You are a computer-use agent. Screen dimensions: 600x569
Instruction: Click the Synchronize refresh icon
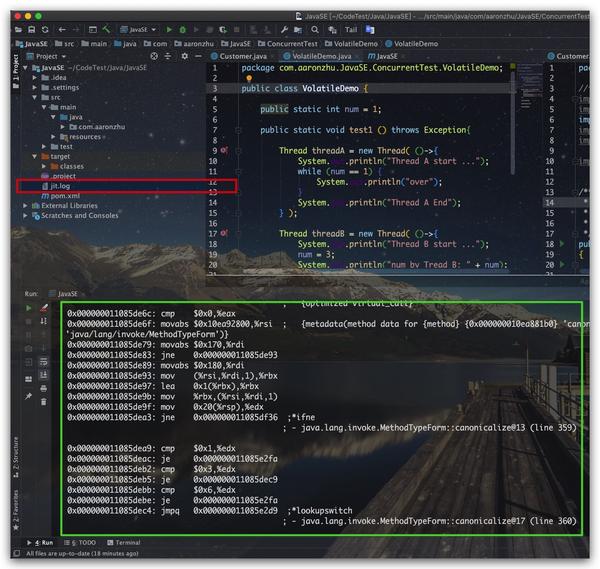point(45,30)
